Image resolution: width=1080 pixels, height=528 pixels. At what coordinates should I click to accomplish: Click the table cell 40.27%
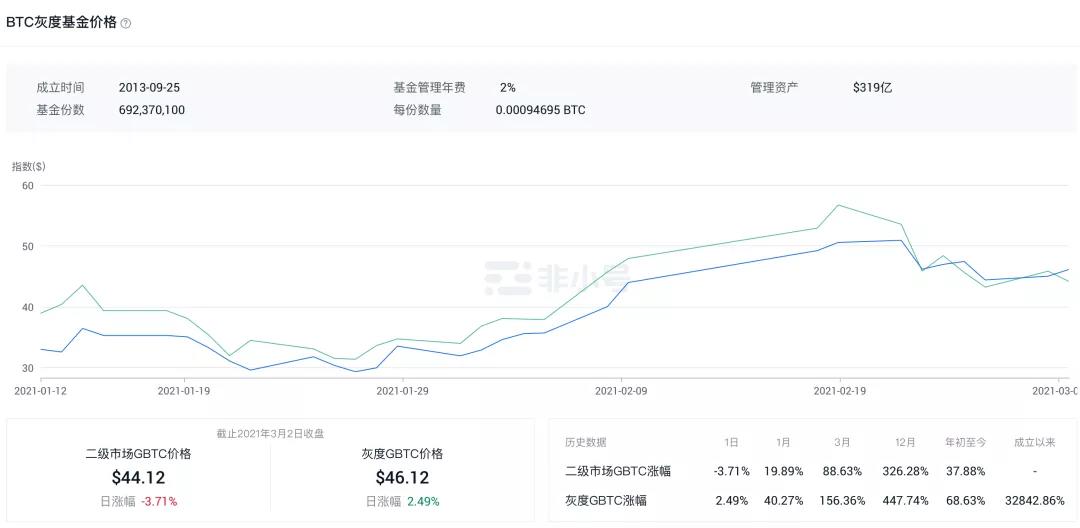coord(782,500)
